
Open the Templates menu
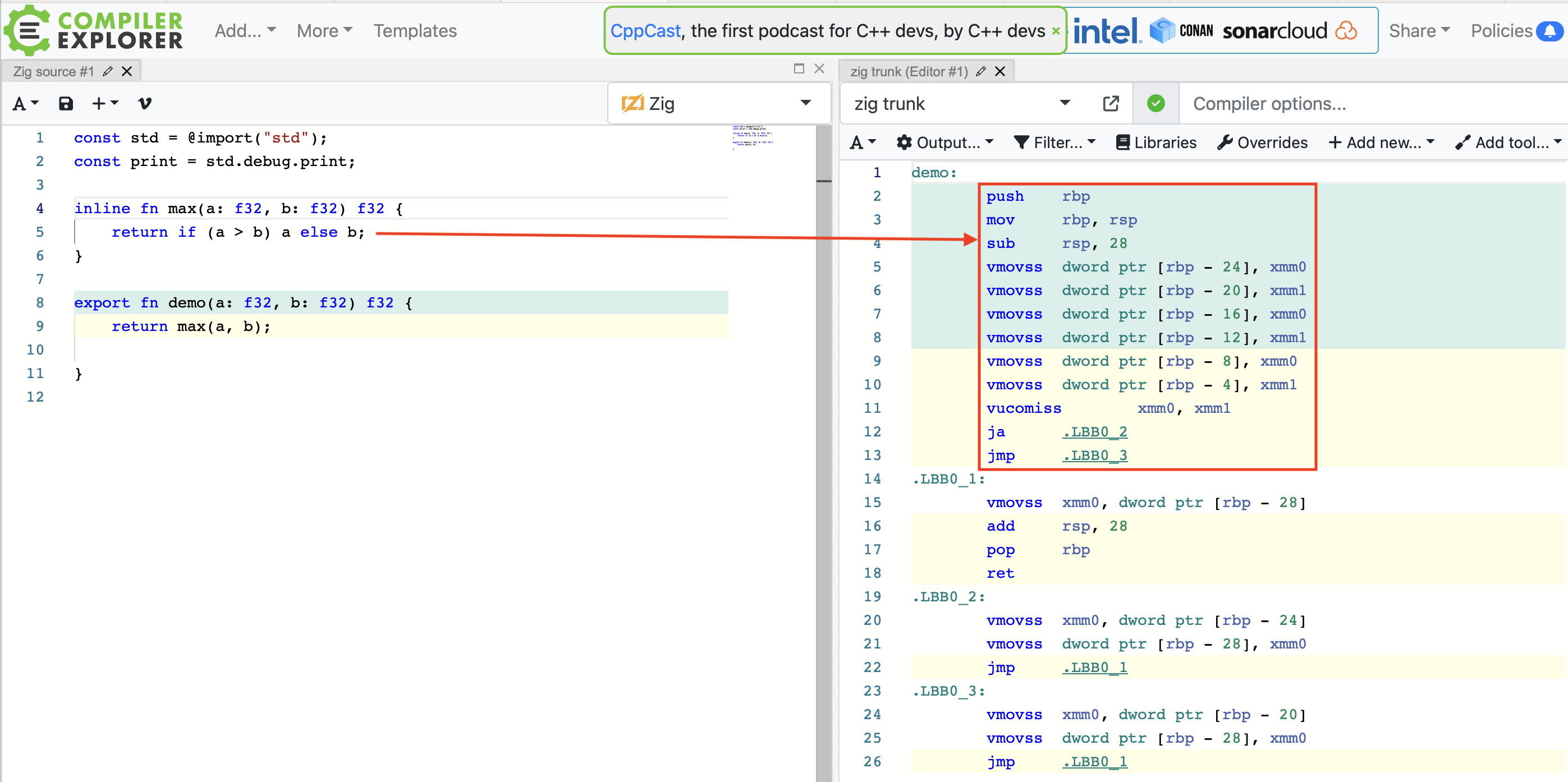415,30
